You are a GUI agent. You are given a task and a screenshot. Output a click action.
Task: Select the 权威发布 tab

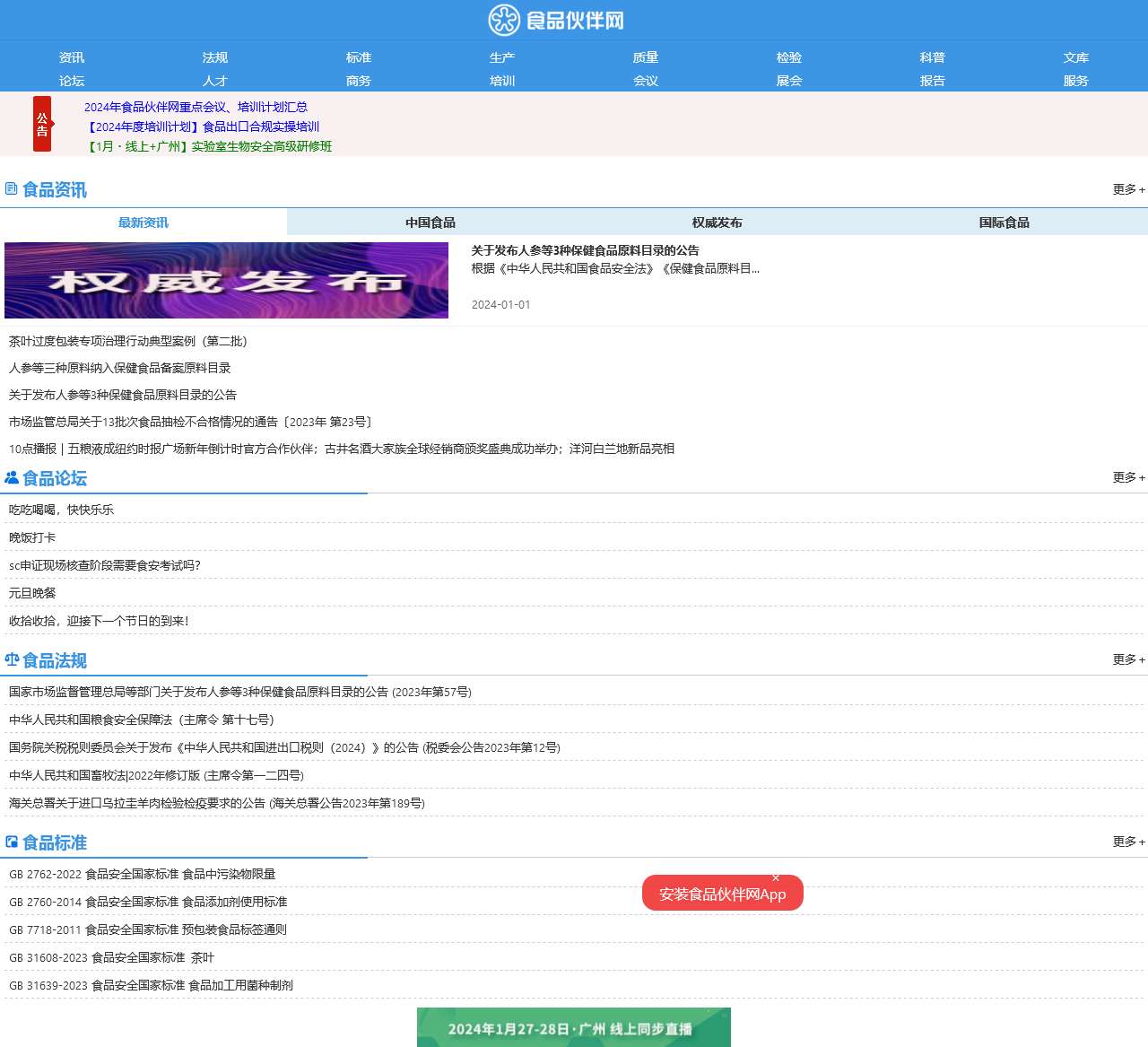[717, 222]
